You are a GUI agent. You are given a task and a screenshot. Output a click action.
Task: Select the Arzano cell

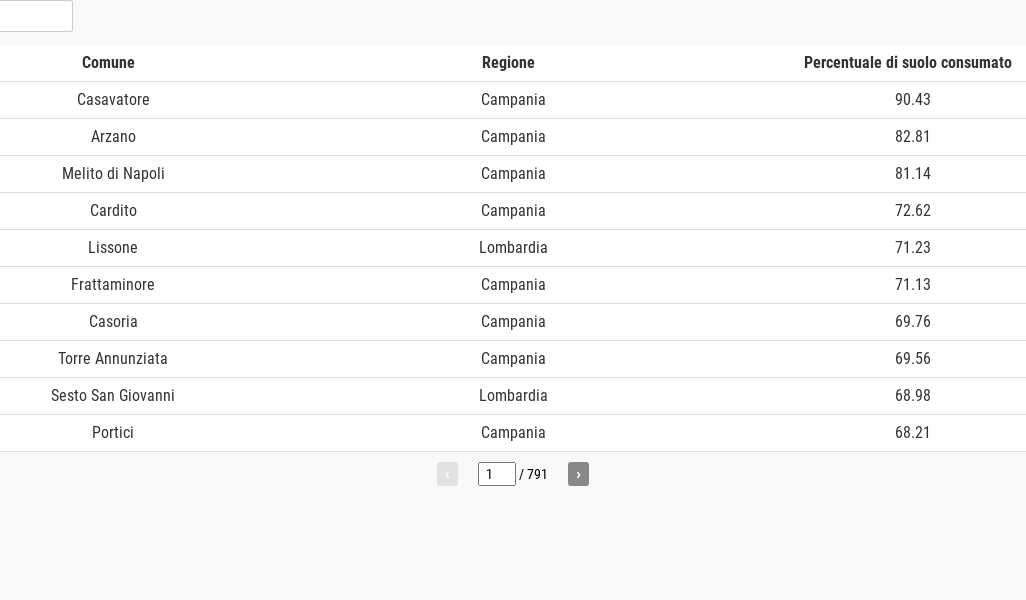(x=113, y=137)
